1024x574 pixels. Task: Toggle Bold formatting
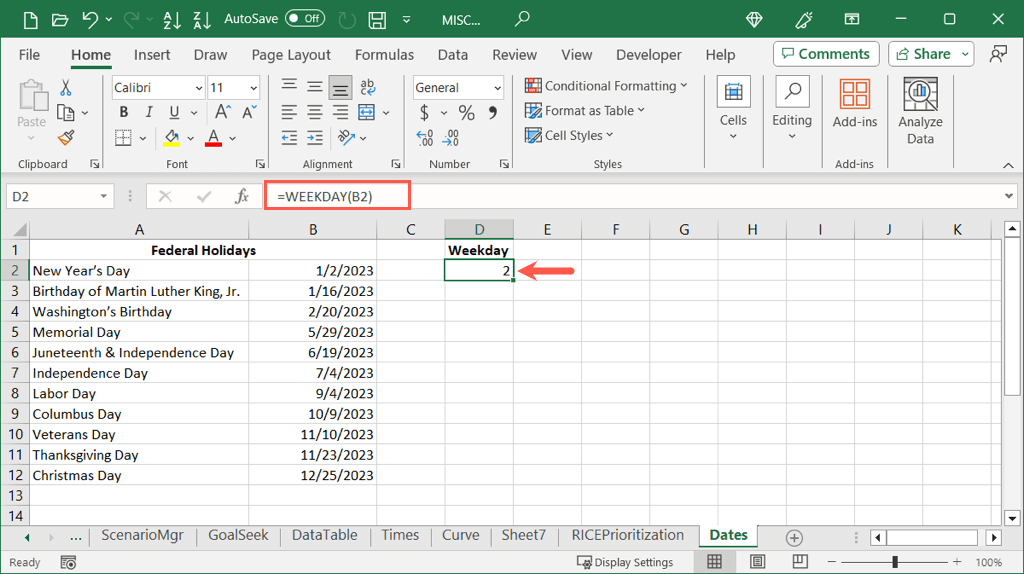pos(124,113)
